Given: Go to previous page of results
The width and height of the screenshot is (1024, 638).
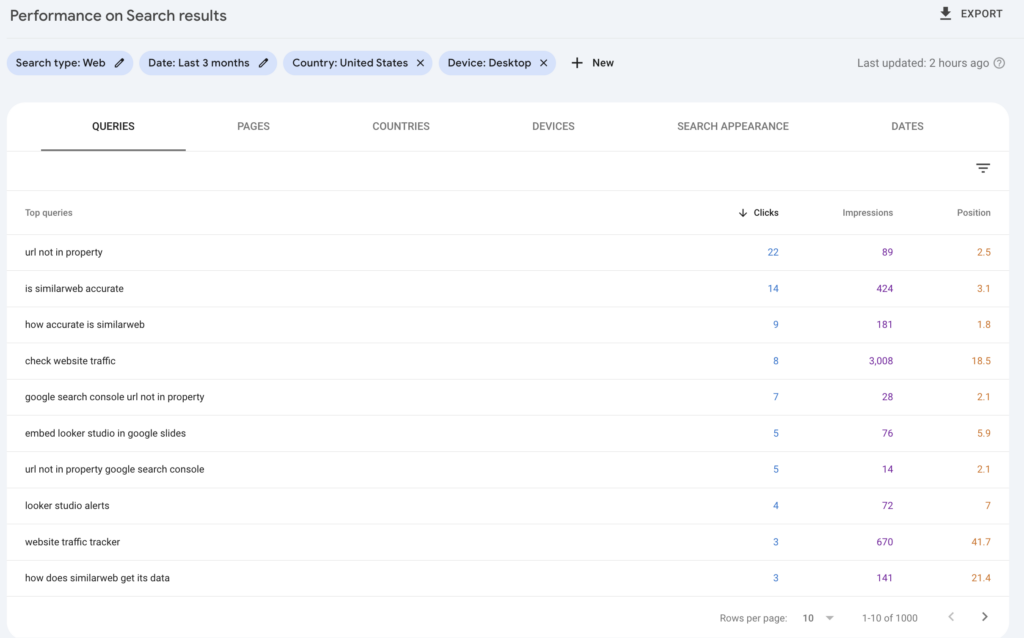Looking at the screenshot, I should coord(951,617).
